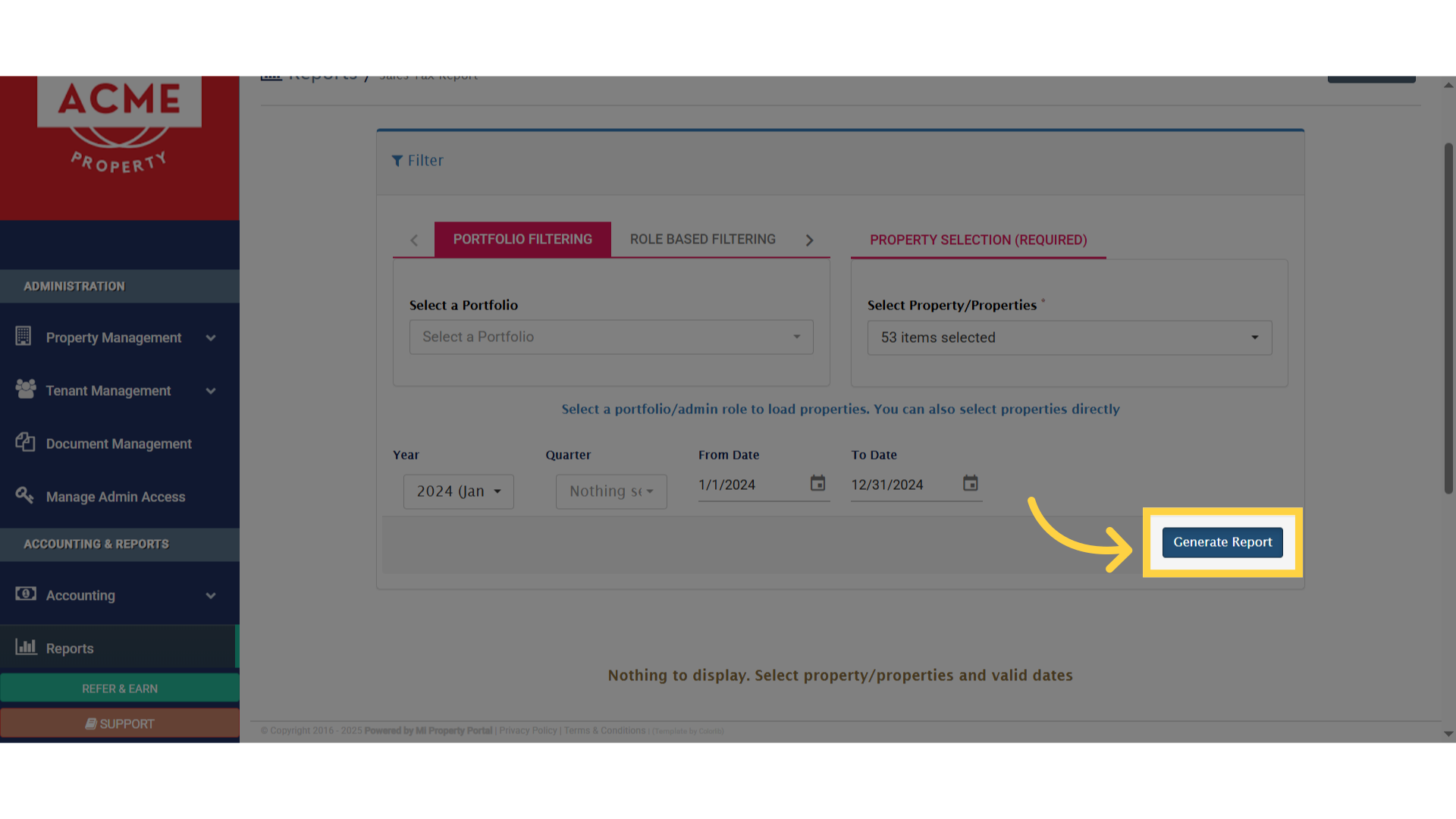Click the ACME Property logo
Viewport: 1456px width, 819px height.
120,126
